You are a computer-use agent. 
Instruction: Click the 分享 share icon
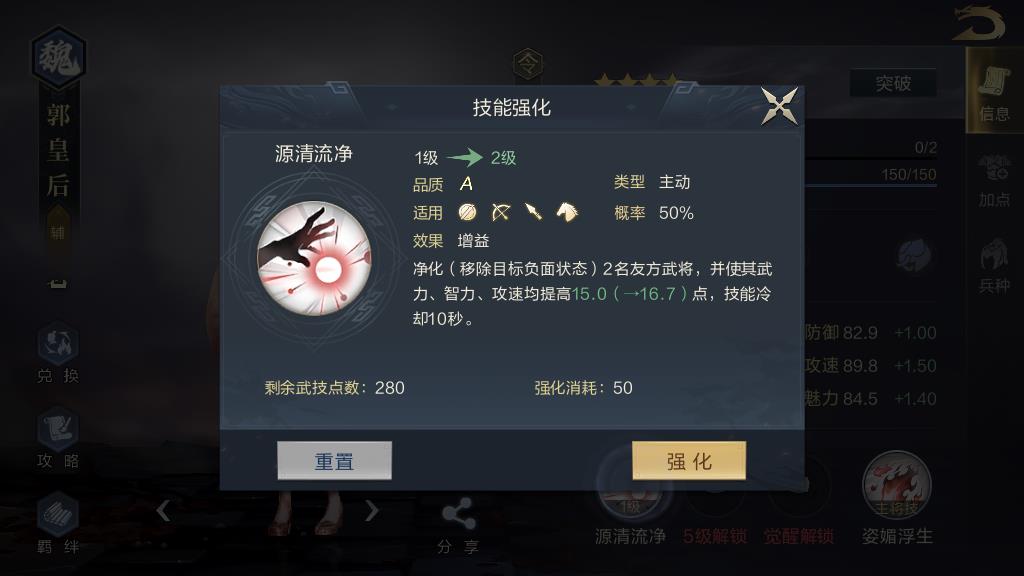[458, 526]
